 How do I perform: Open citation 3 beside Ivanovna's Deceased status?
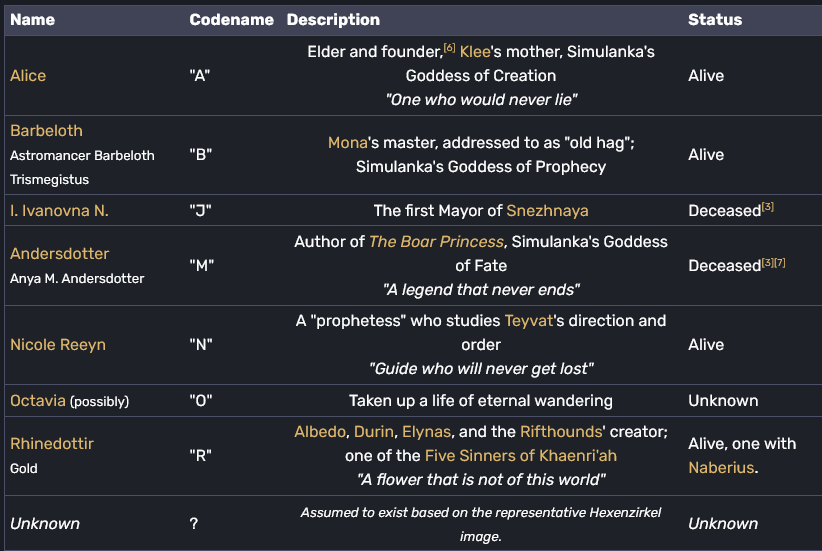[767, 207]
